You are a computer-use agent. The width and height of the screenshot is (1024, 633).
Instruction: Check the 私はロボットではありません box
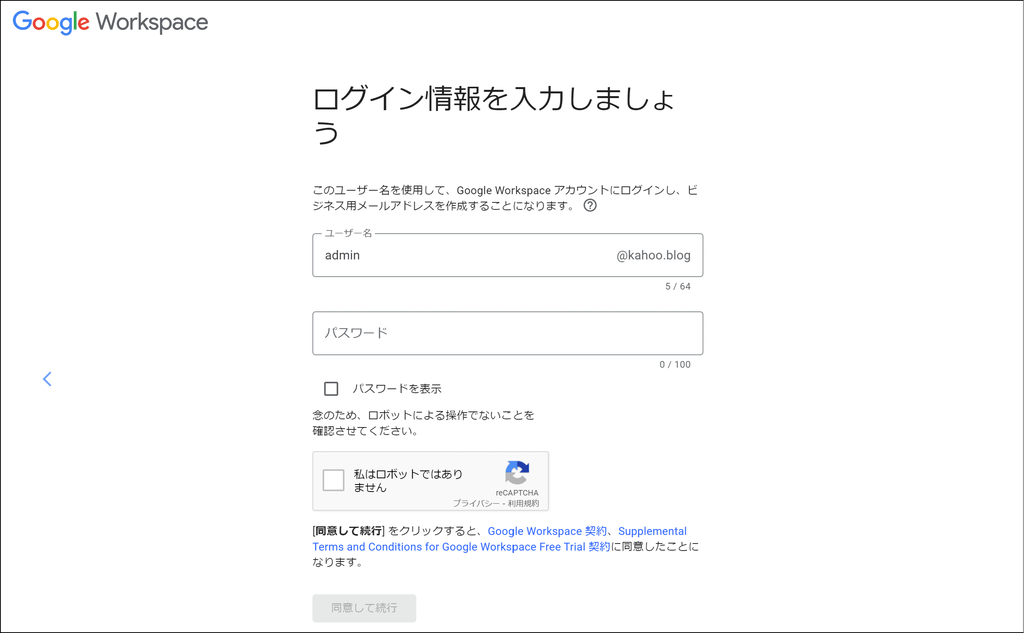pos(333,480)
